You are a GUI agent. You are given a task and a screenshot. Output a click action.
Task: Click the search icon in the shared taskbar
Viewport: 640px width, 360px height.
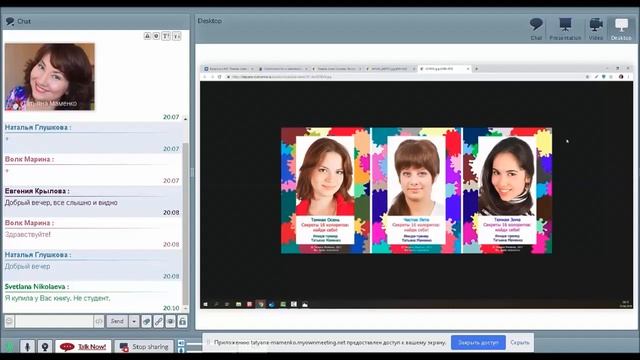tap(216, 304)
